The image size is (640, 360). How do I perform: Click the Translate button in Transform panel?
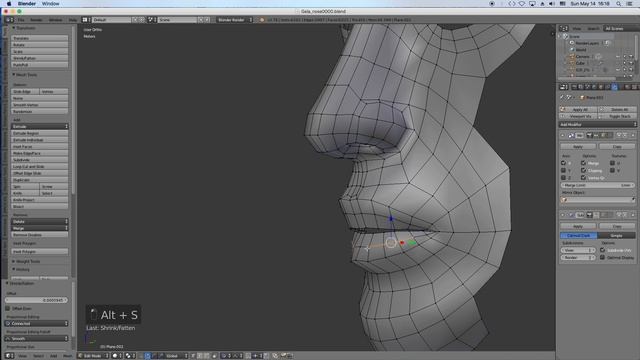40,38
